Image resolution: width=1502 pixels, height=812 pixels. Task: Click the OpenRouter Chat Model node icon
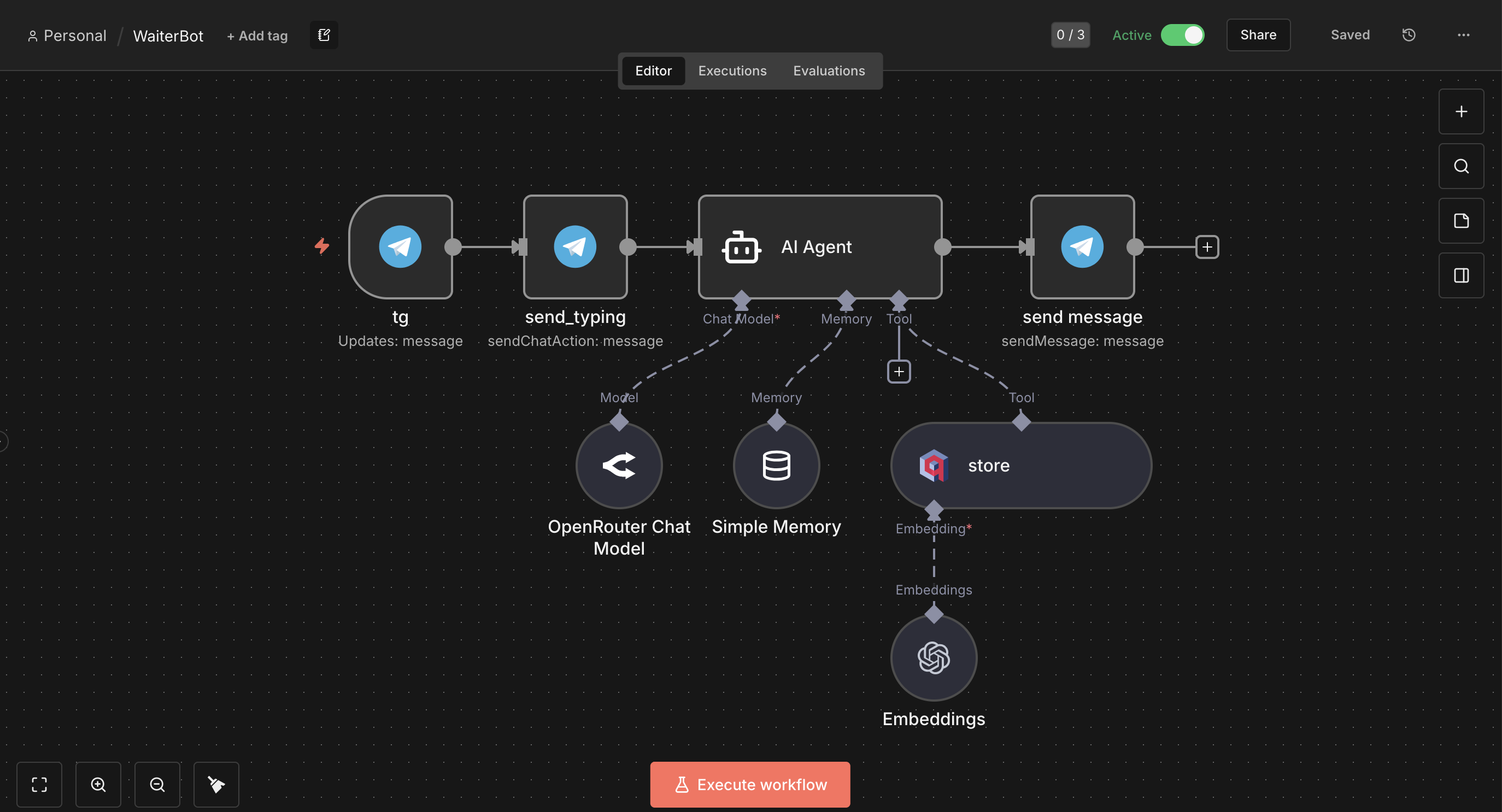coord(619,465)
